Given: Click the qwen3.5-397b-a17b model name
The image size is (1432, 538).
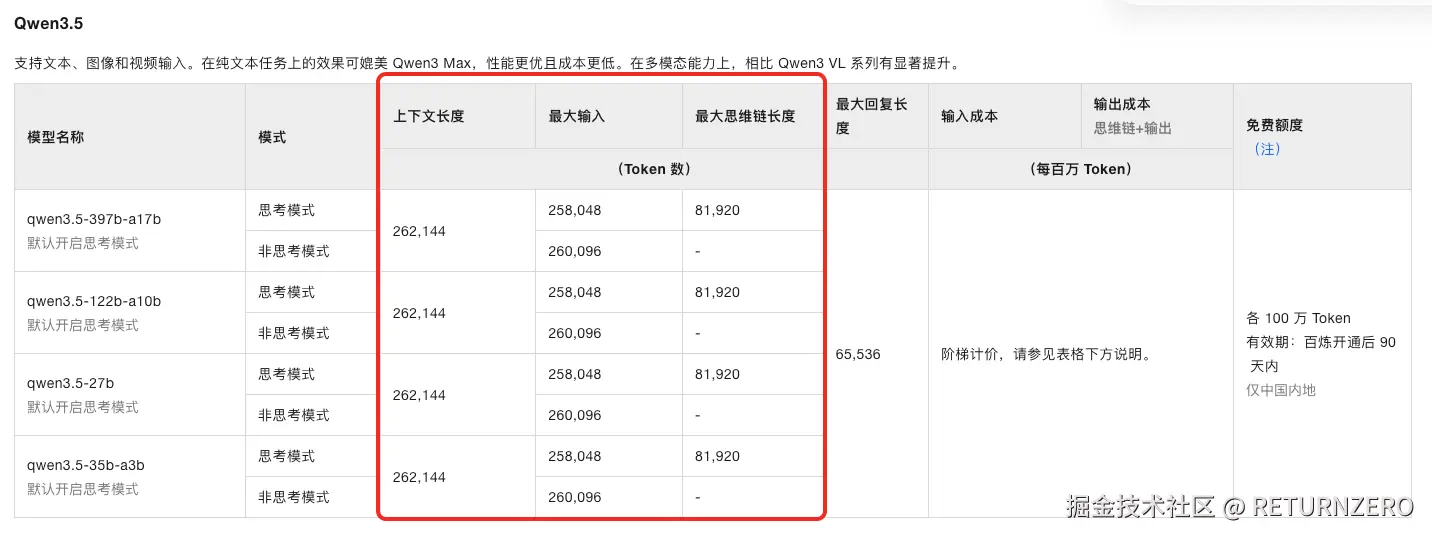Looking at the screenshot, I should click(x=94, y=219).
